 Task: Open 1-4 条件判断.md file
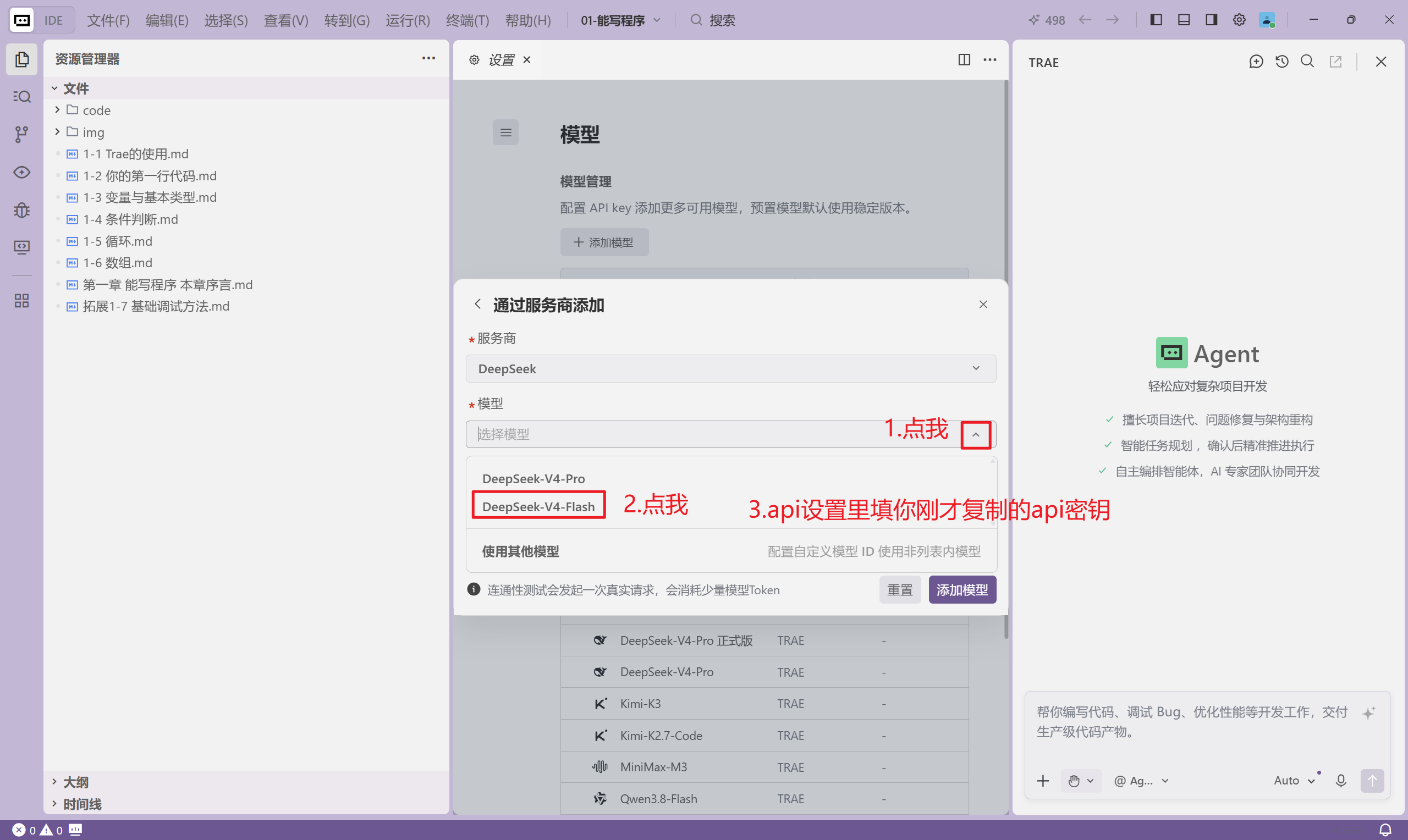130,219
